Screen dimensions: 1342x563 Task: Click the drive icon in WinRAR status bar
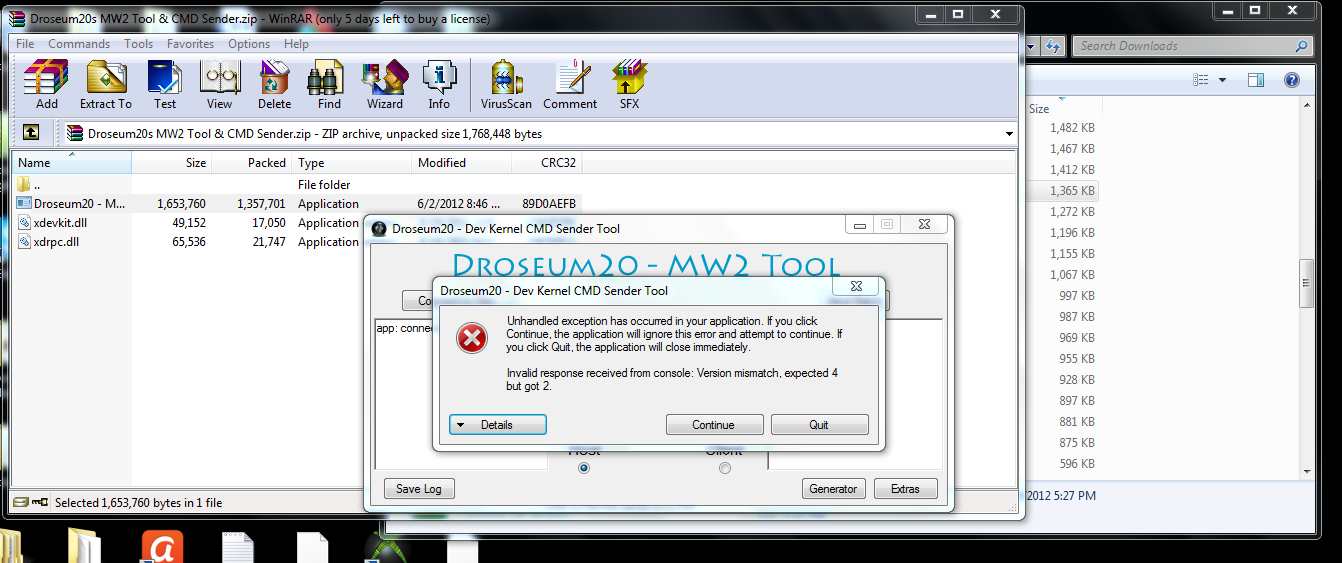(x=20, y=502)
